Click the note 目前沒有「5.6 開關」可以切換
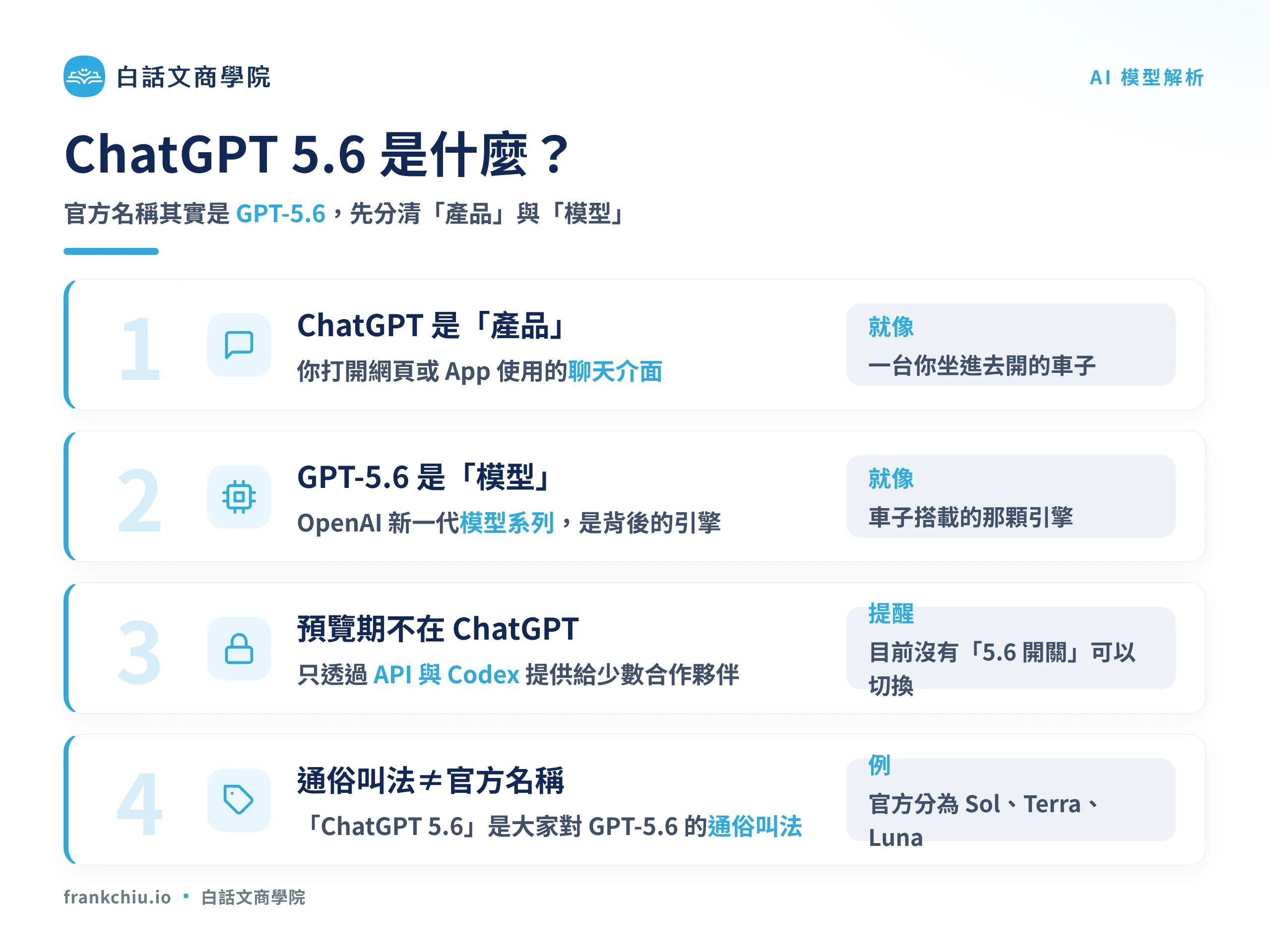Viewport: 1270px width, 952px height. tap(1002, 669)
